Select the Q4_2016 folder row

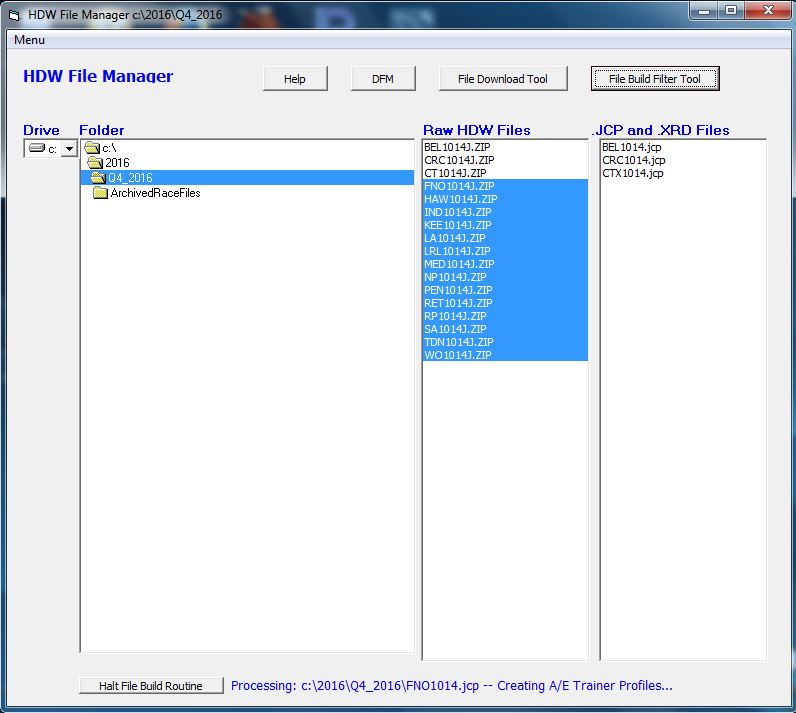pos(247,178)
